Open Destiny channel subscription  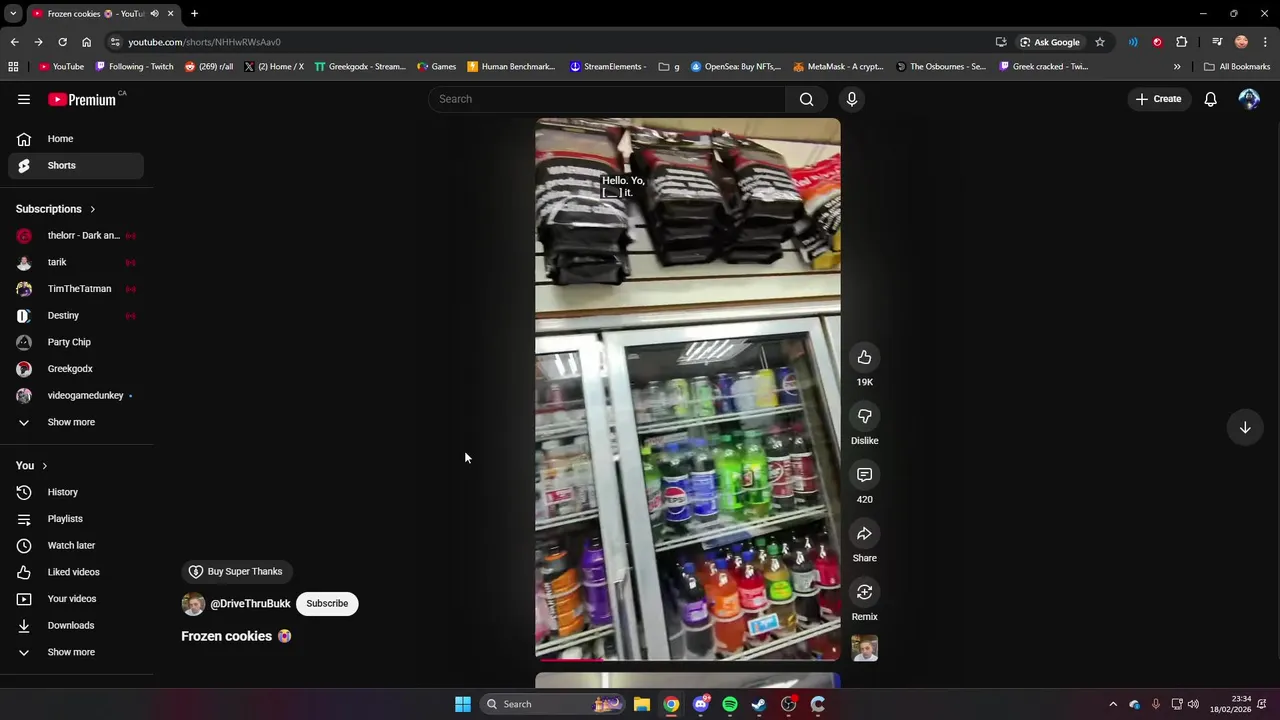(x=76, y=316)
